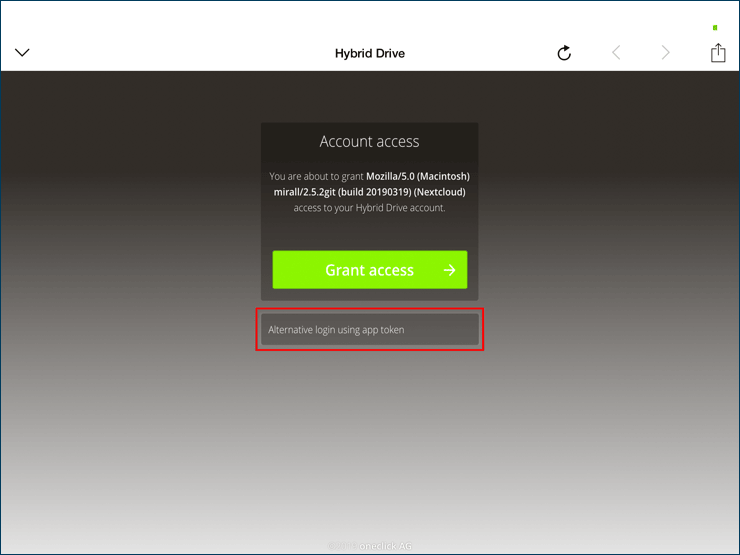Open Alternative login using app token
Image resolution: width=740 pixels, height=555 pixels.
pyautogui.click(x=370, y=330)
